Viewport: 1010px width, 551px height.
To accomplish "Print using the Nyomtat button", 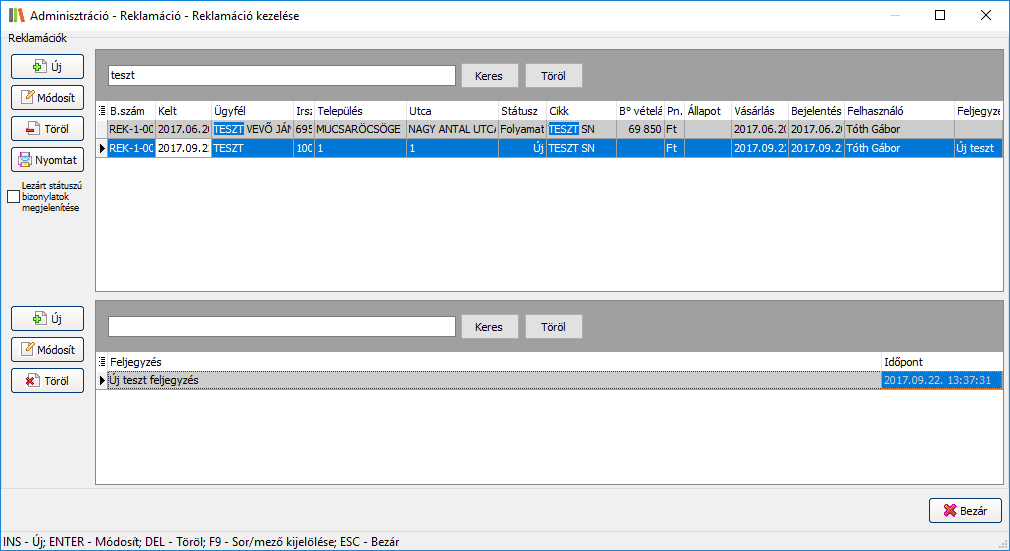I will click(47, 160).
